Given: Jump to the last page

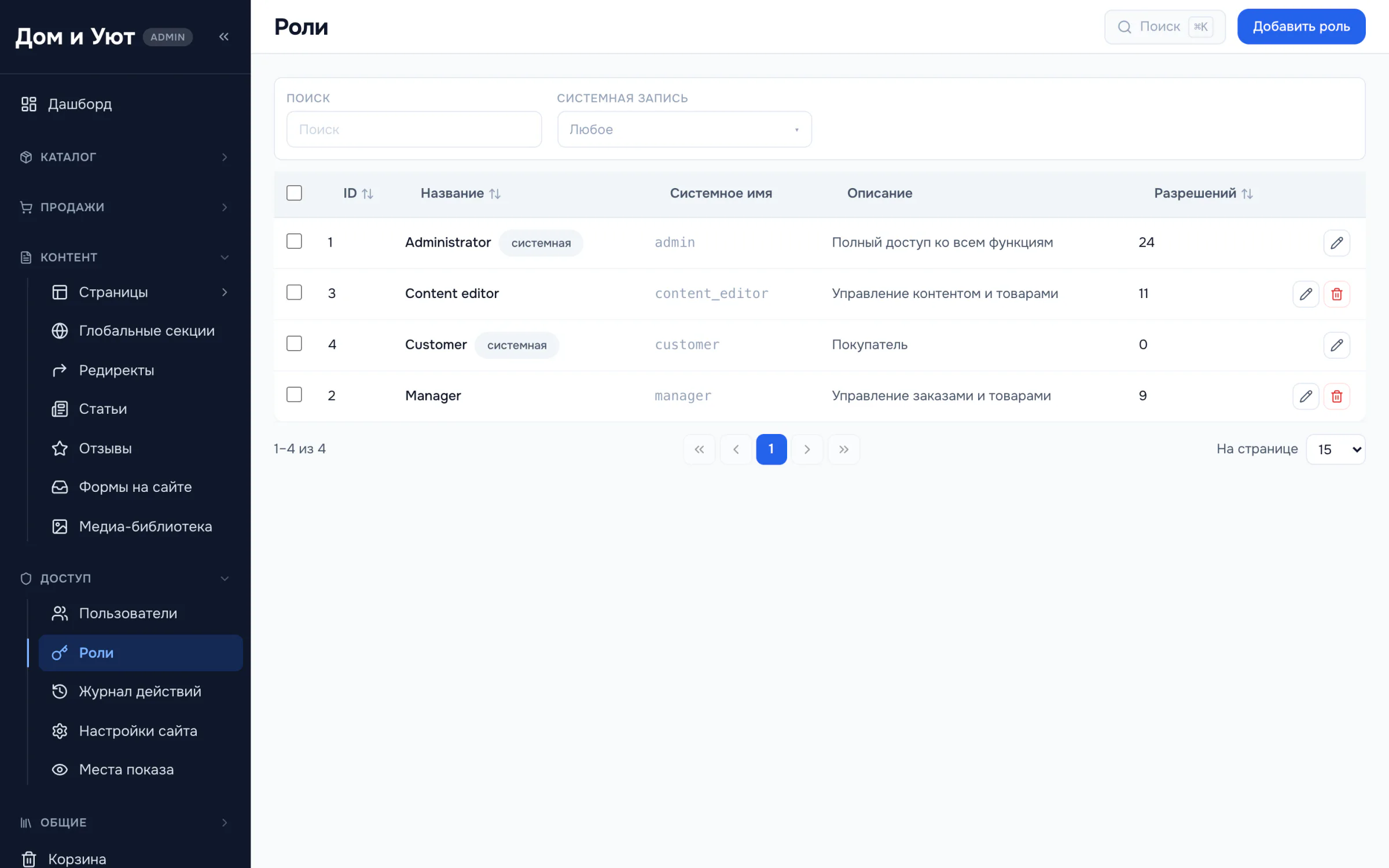Looking at the screenshot, I should pyautogui.click(x=844, y=449).
